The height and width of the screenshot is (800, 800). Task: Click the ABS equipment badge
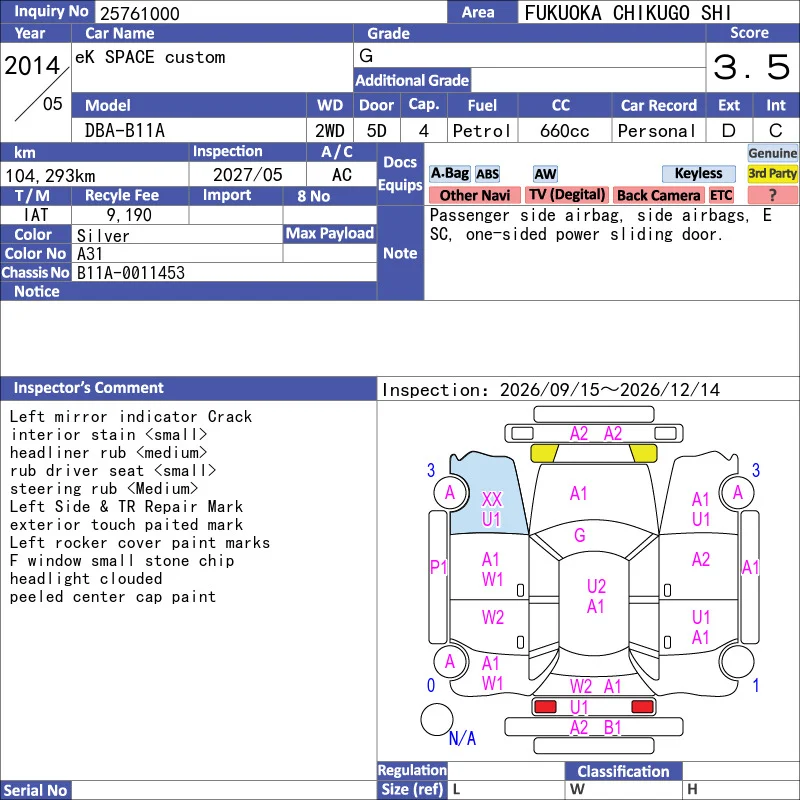click(x=488, y=174)
